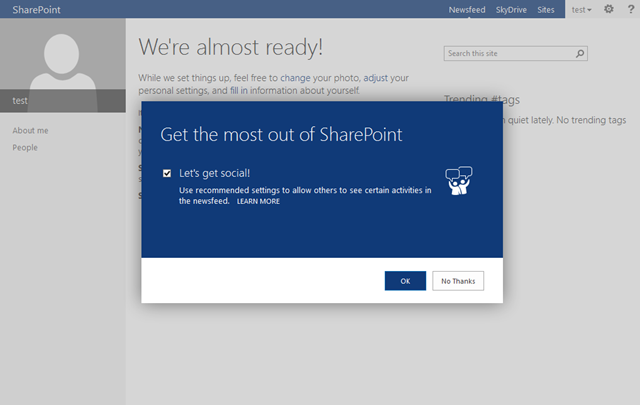
Task: Follow the change photo link
Action: 295,78
